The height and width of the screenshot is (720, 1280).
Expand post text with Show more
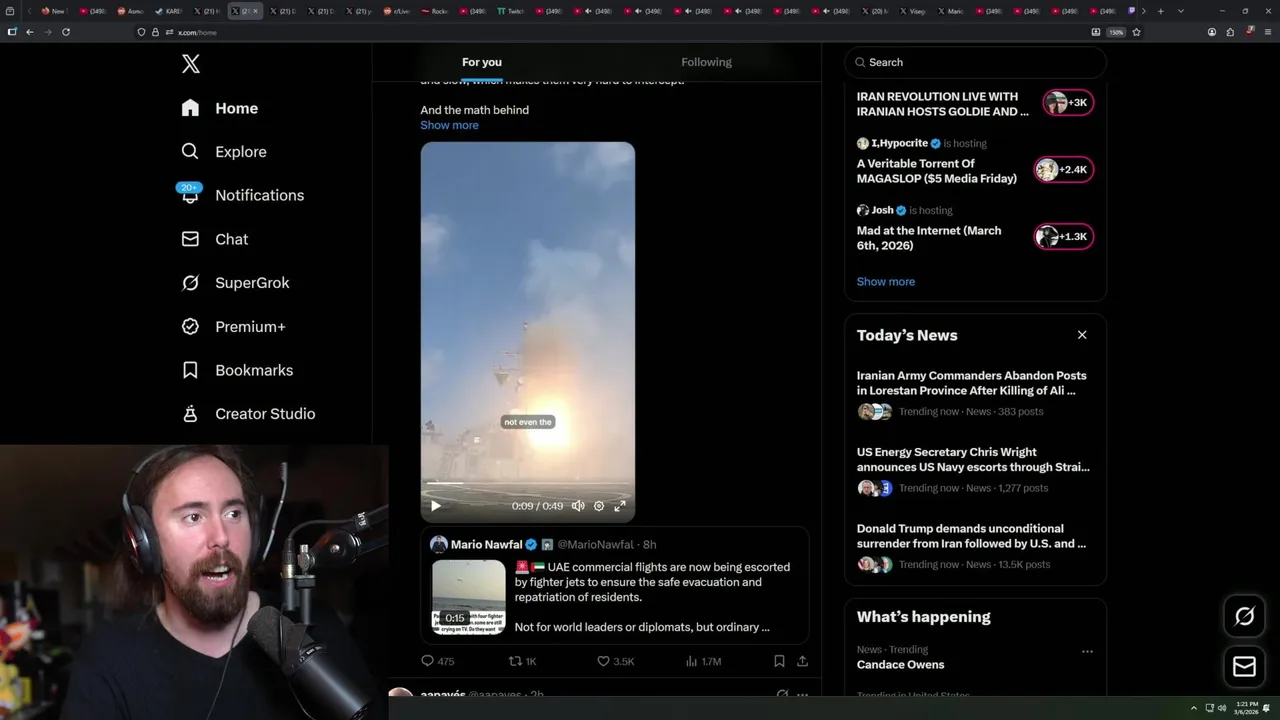click(449, 125)
